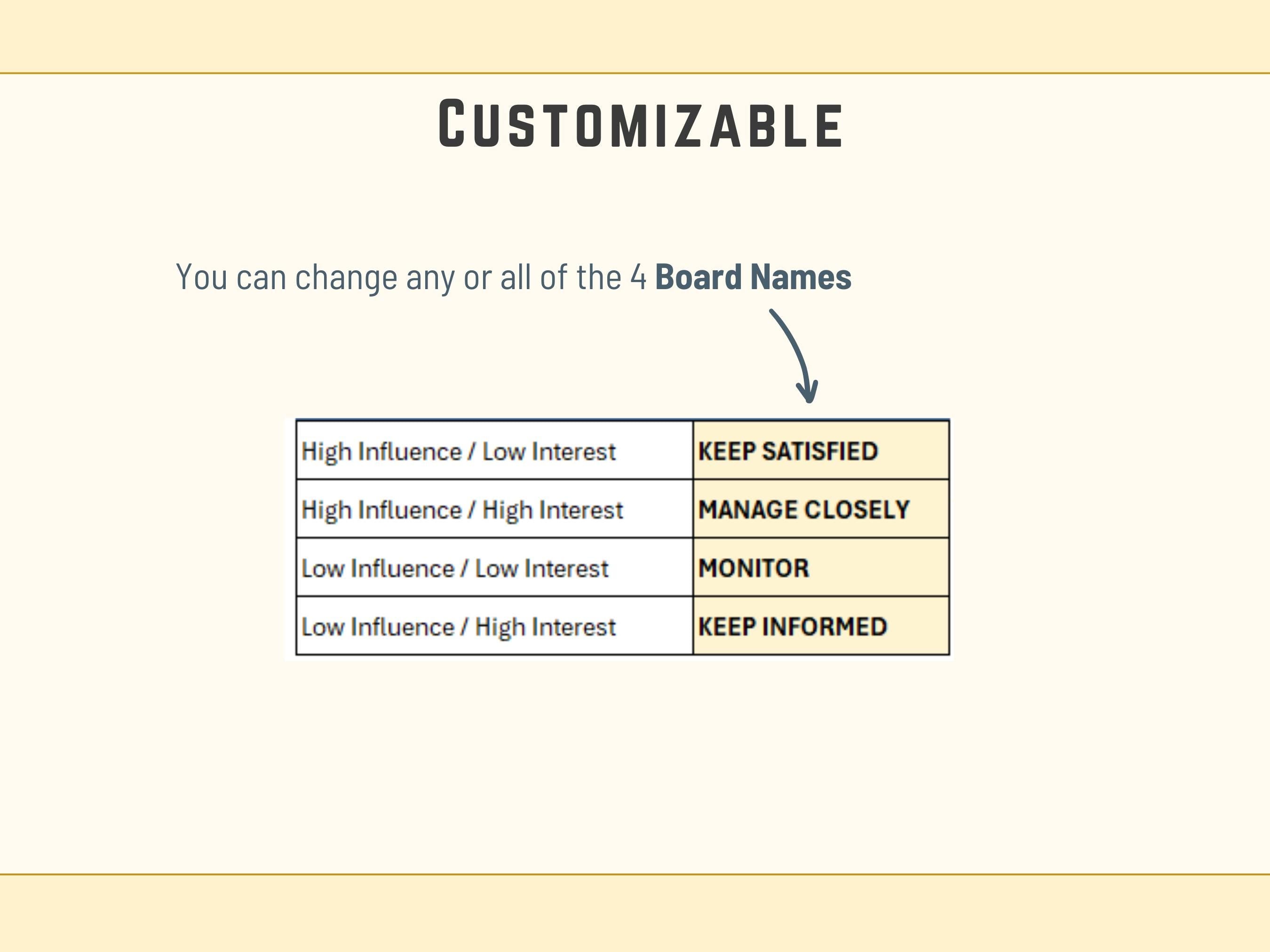Select the bold Board Names text
The width and height of the screenshot is (1270, 952).
[753, 277]
